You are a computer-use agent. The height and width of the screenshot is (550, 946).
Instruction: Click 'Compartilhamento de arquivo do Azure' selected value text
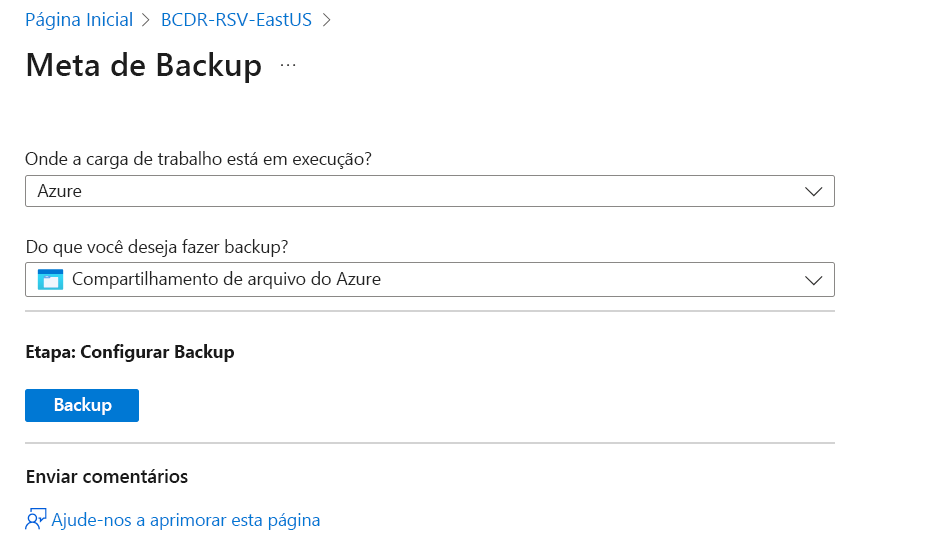(x=226, y=281)
